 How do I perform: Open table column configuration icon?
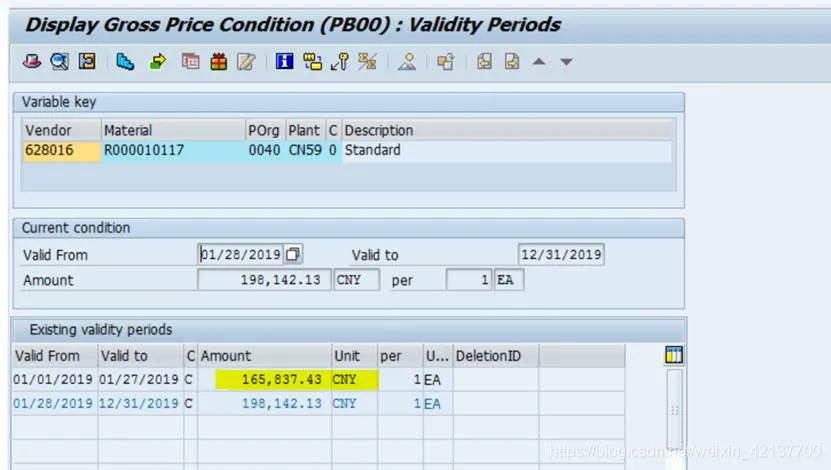(674, 355)
